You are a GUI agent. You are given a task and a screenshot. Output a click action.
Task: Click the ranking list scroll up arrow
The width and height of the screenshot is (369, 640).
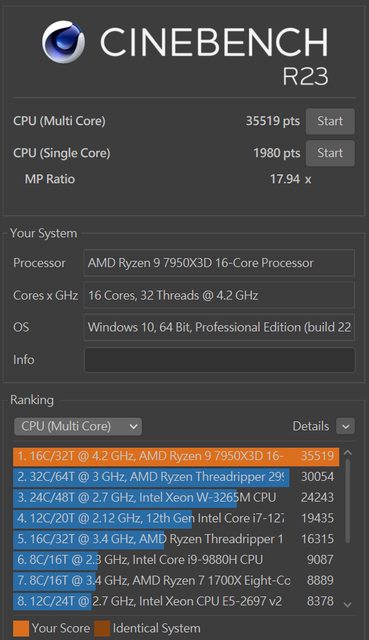(347, 453)
